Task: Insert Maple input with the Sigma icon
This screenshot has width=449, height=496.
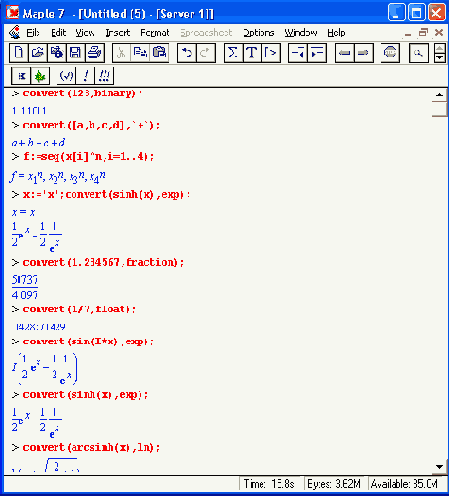Action: coord(233,53)
